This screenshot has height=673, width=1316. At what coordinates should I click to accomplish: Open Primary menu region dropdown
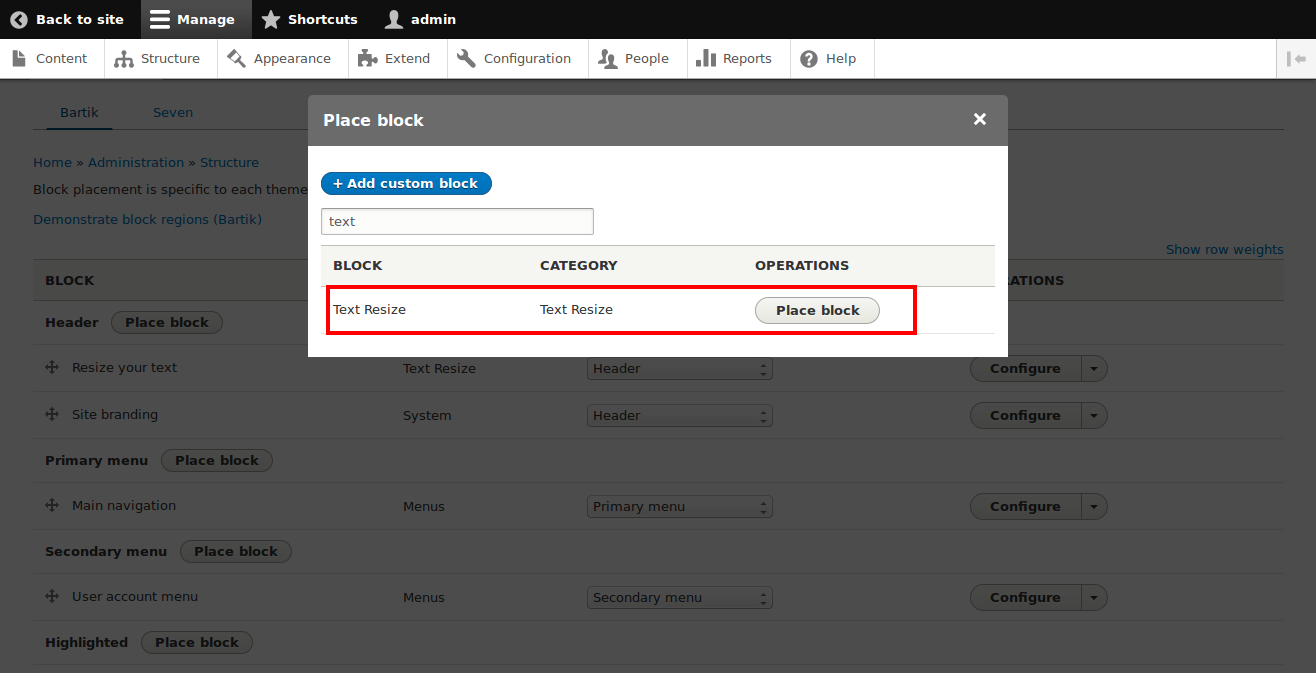tap(679, 507)
